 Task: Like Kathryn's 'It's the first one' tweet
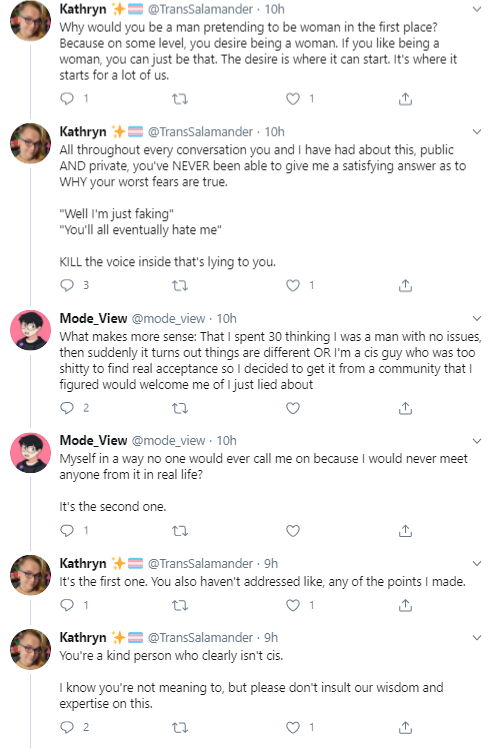[292, 605]
